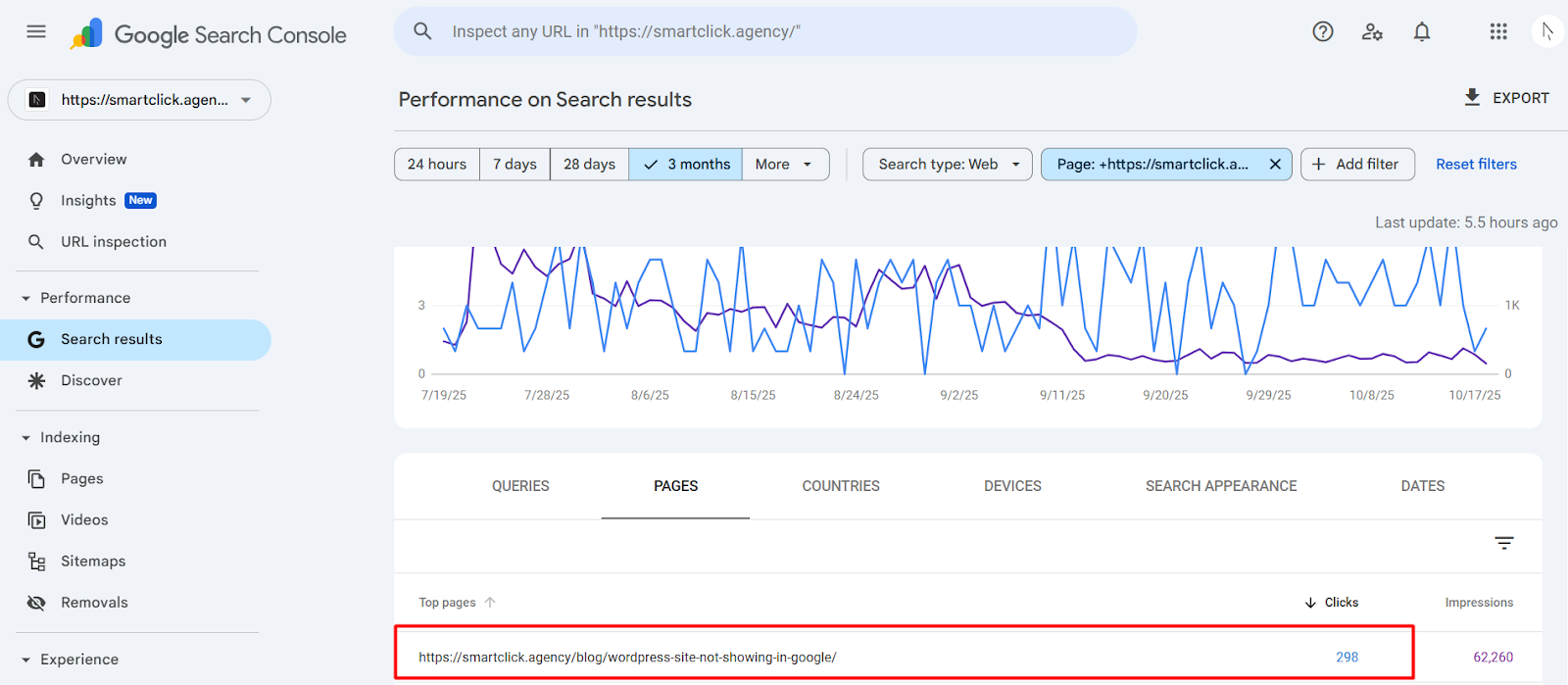This screenshot has width=1568, height=685.
Task: Click the URL inspection magnifier icon
Action: point(36,242)
